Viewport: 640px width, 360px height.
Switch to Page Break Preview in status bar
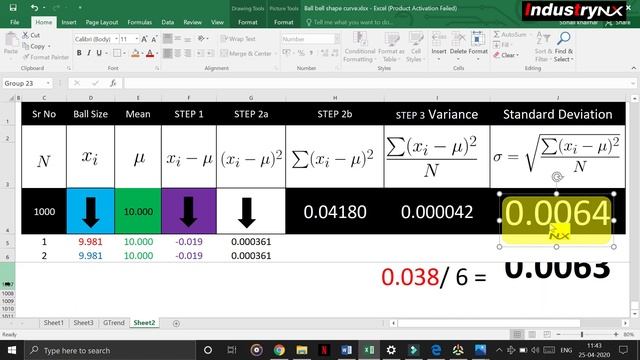(x=547, y=334)
